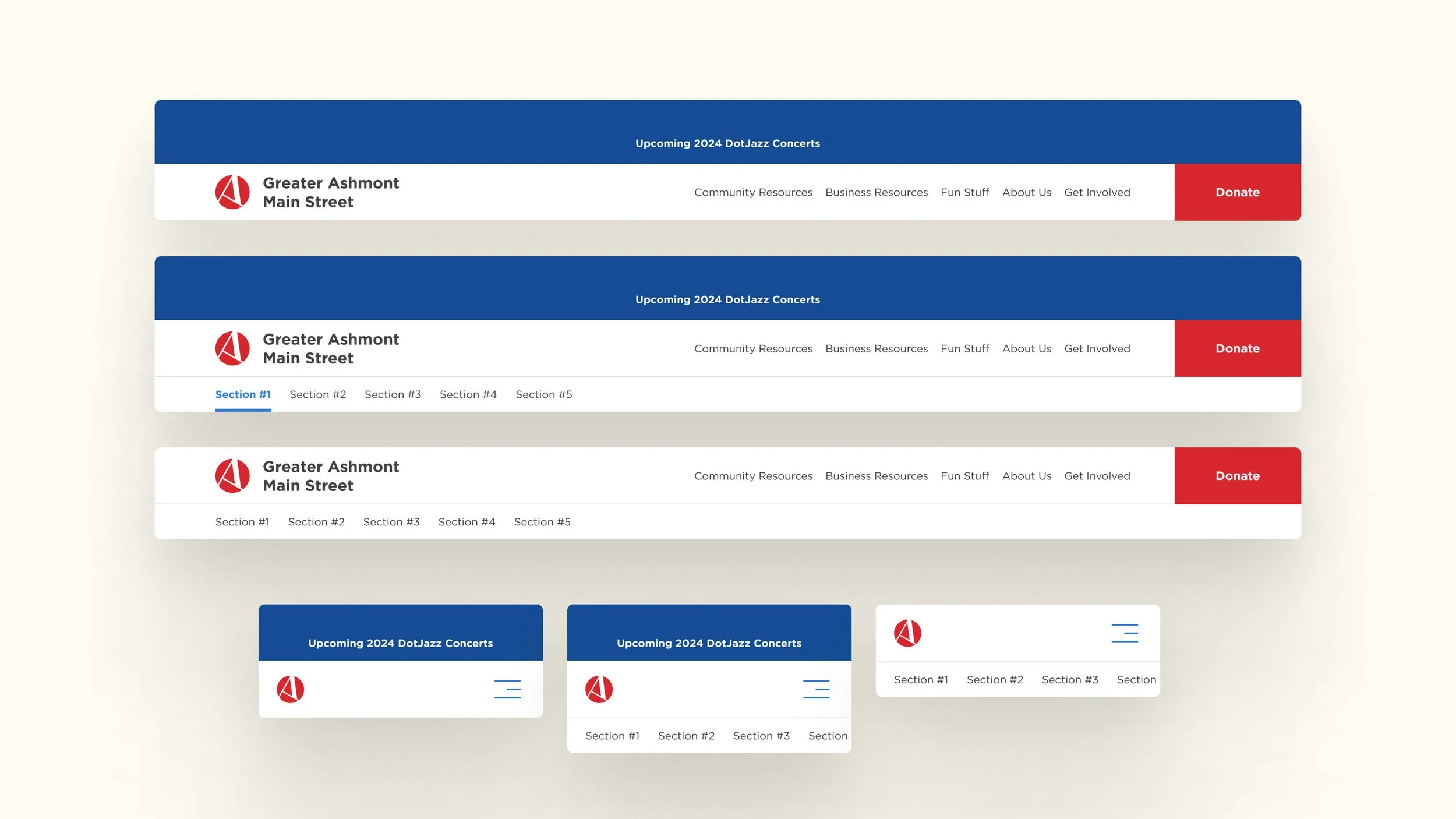The image size is (1456, 819).
Task: Click Greater Ashmont Main Street title, first header
Action: (331, 192)
